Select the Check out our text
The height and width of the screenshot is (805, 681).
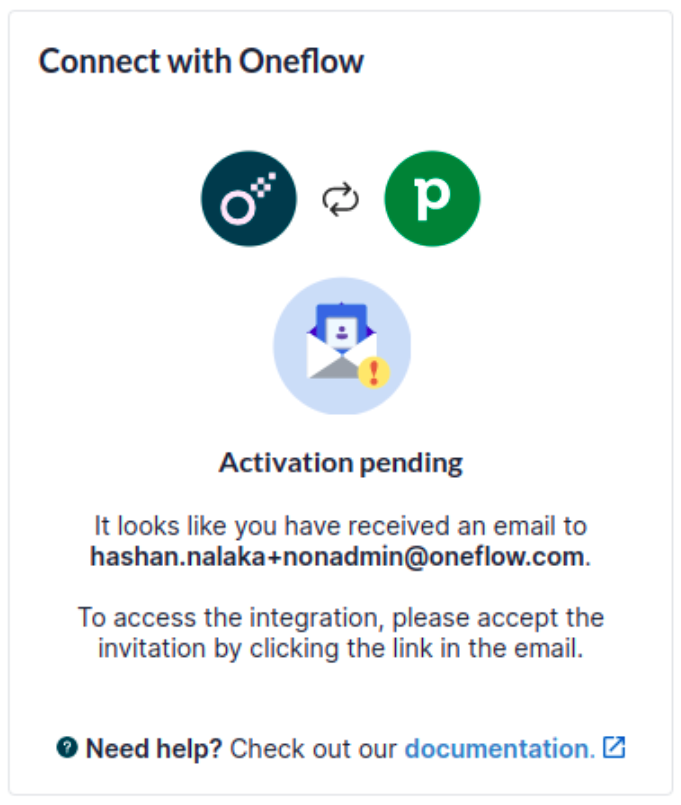click(313, 747)
